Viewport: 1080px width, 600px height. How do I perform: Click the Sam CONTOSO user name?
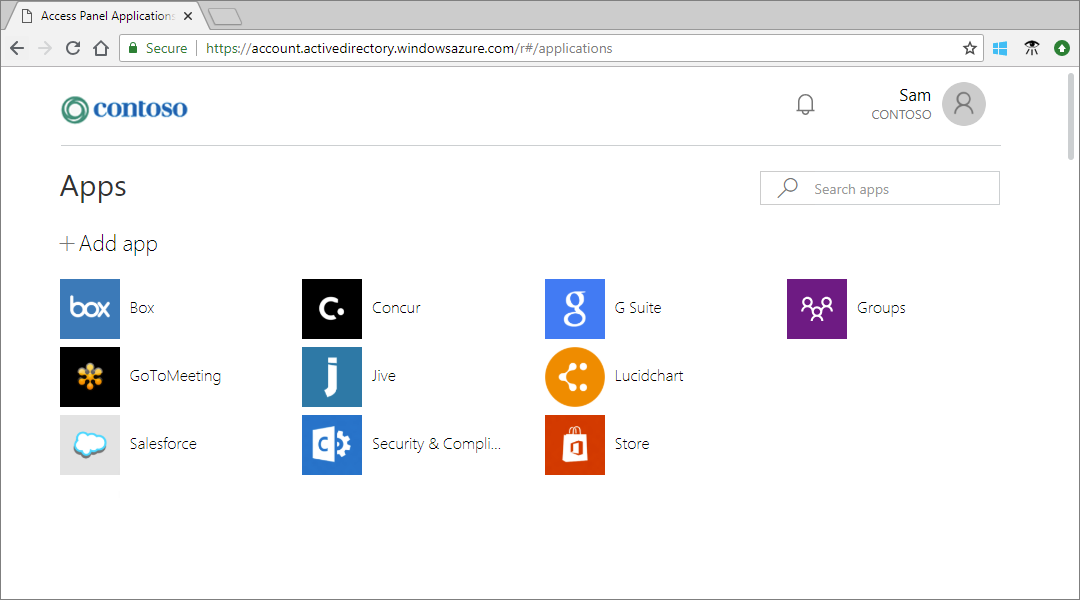pos(901,104)
